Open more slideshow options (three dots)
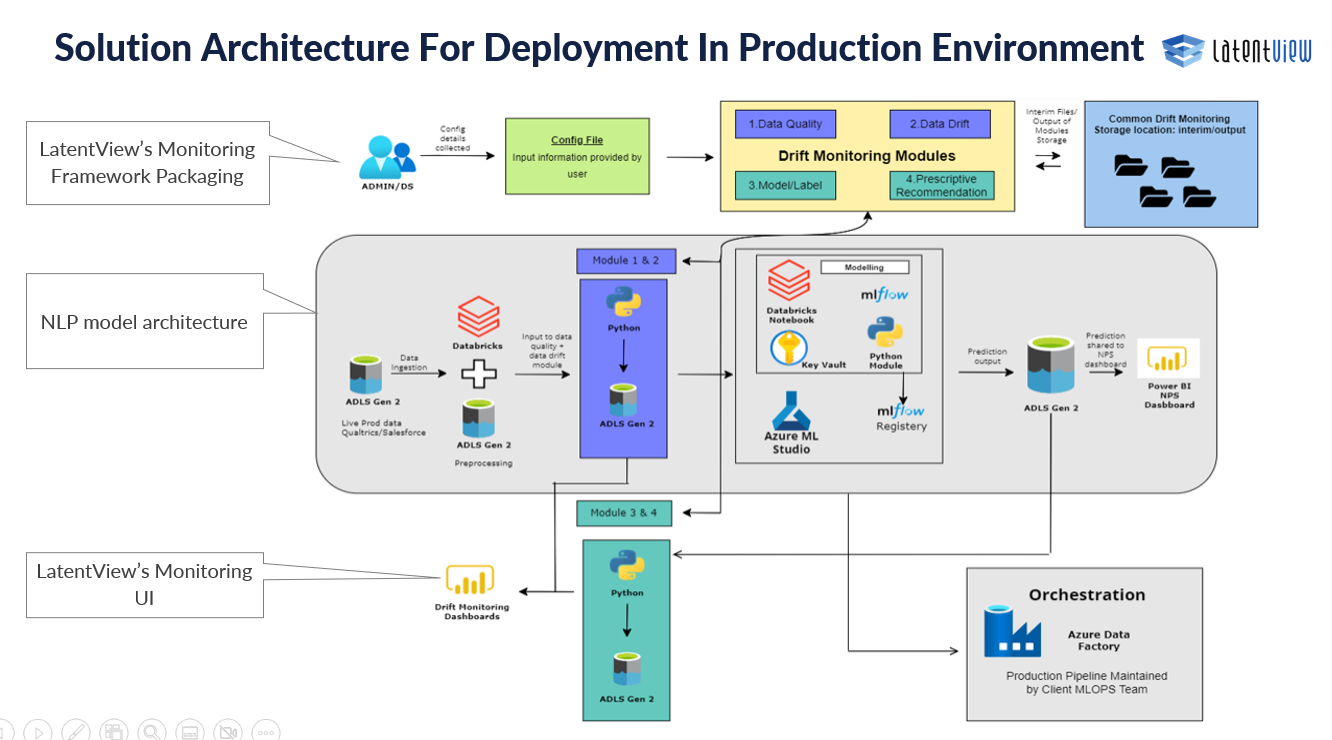Screen dimensions: 1332x740 pos(266,732)
